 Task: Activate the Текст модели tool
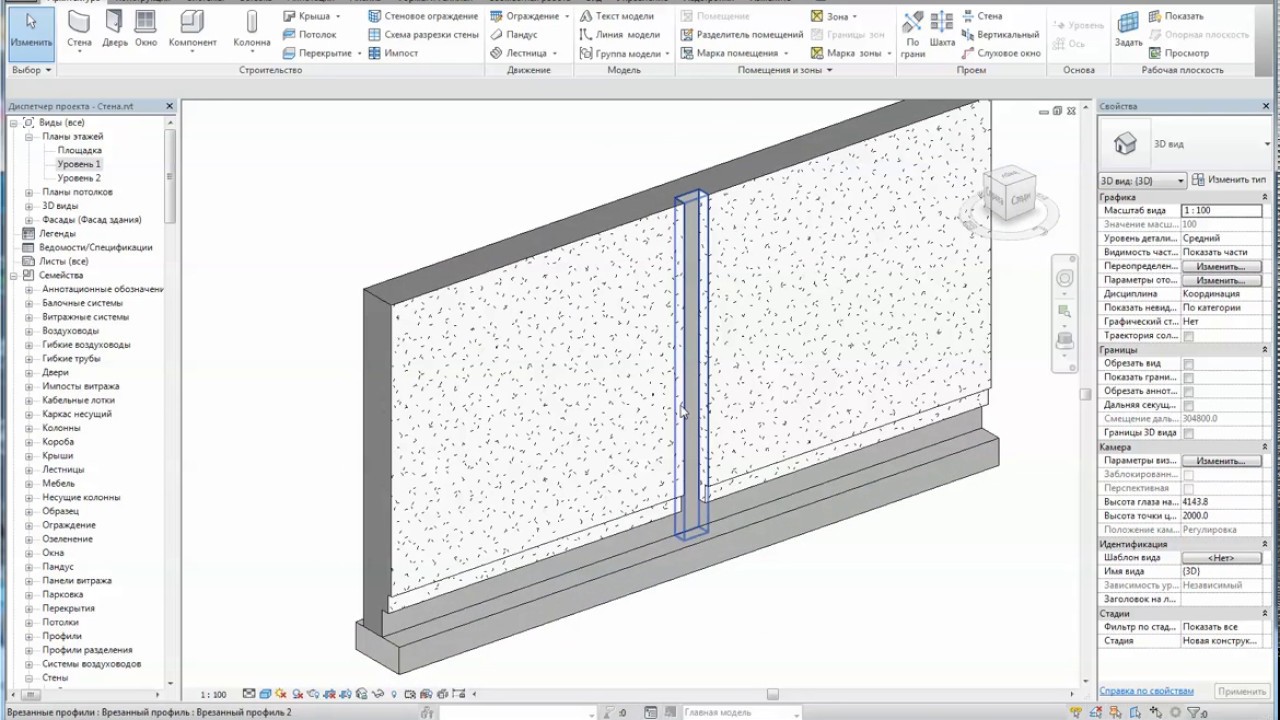click(616, 16)
